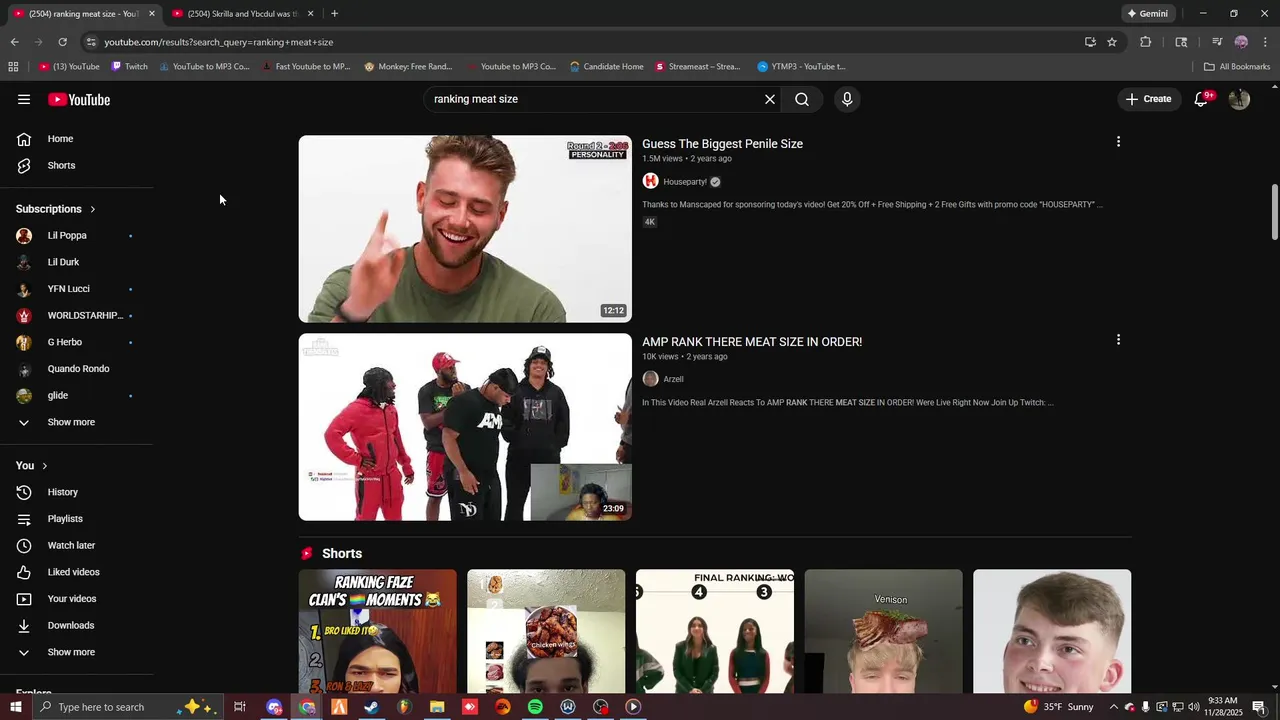Open the Chicken wings short

546,632
